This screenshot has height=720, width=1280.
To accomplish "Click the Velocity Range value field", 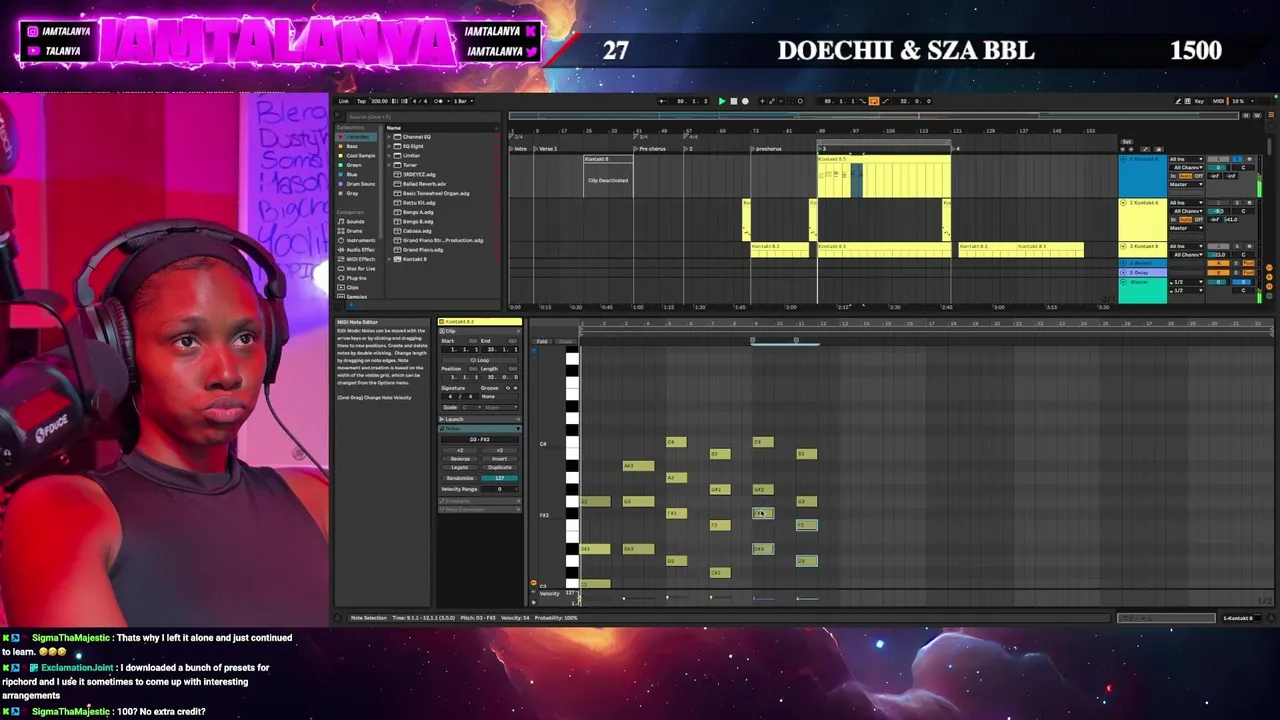I will (x=499, y=489).
